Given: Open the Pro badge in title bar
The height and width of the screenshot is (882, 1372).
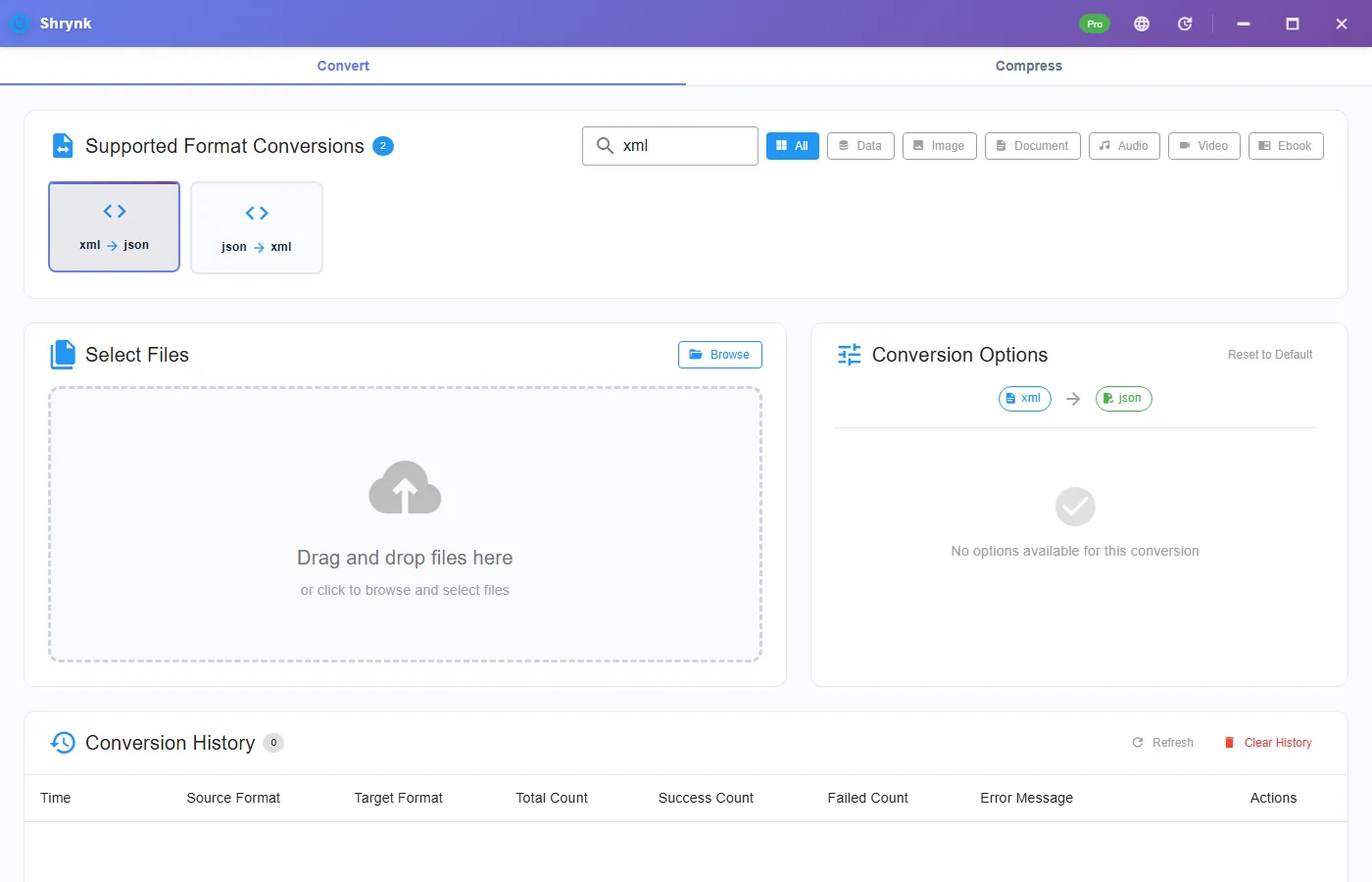Looking at the screenshot, I should [x=1095, y=24].
